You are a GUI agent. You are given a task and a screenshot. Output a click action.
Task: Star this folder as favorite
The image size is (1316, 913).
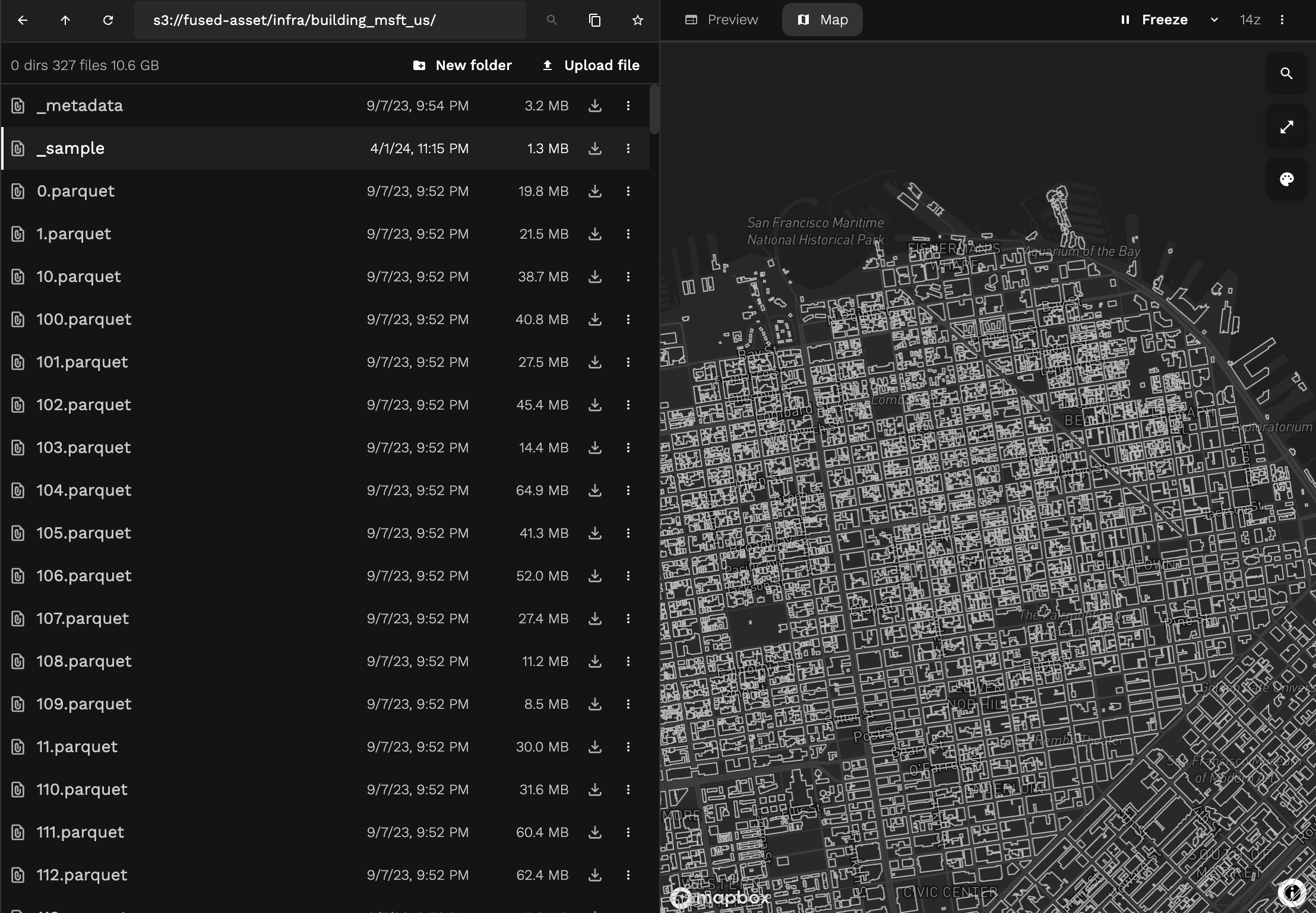tap(638, 20)
